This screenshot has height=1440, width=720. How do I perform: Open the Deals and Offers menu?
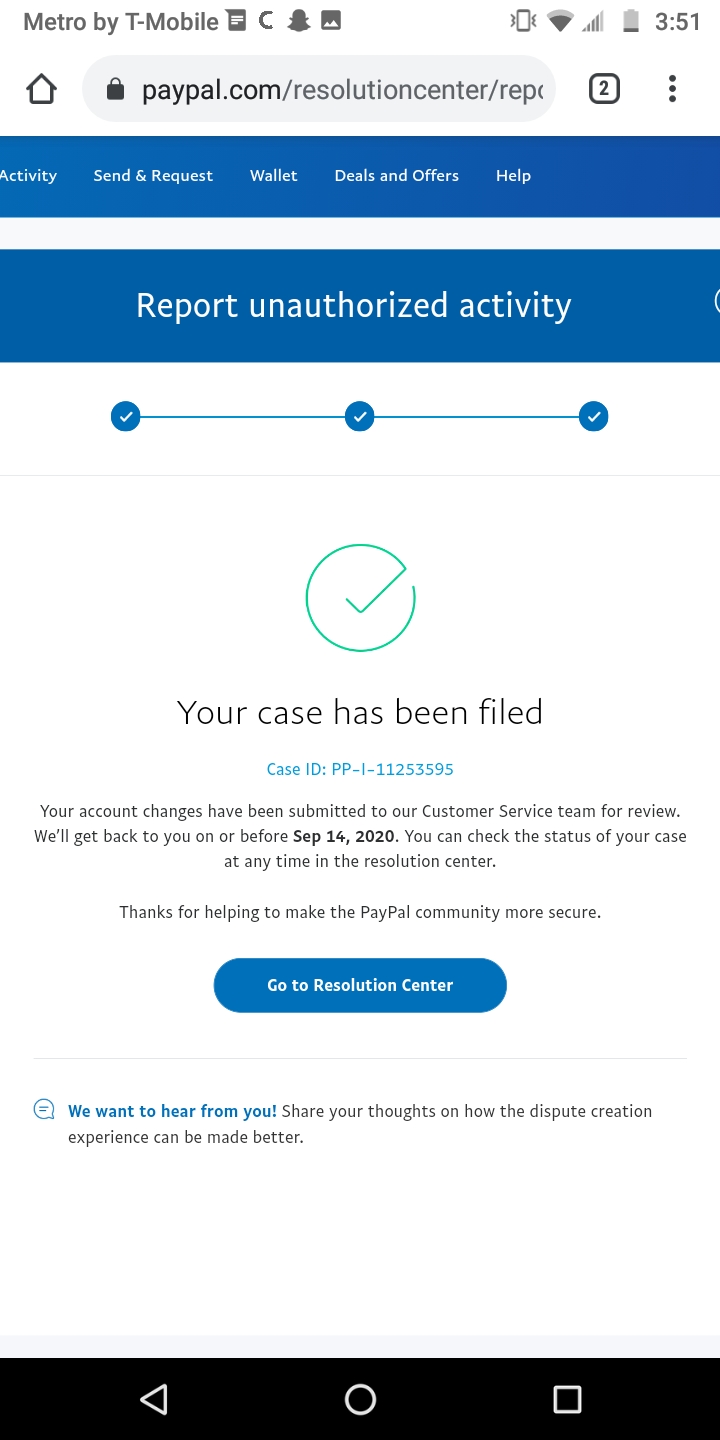(396, 176)
